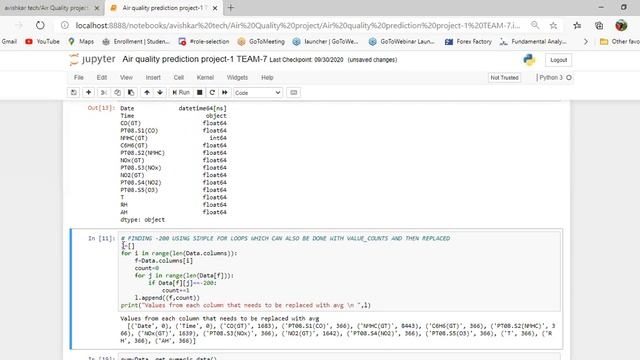This screenshot has width=640, height=360.
Task: Click the Out[13] output prompt
Action: pos(102,108)
